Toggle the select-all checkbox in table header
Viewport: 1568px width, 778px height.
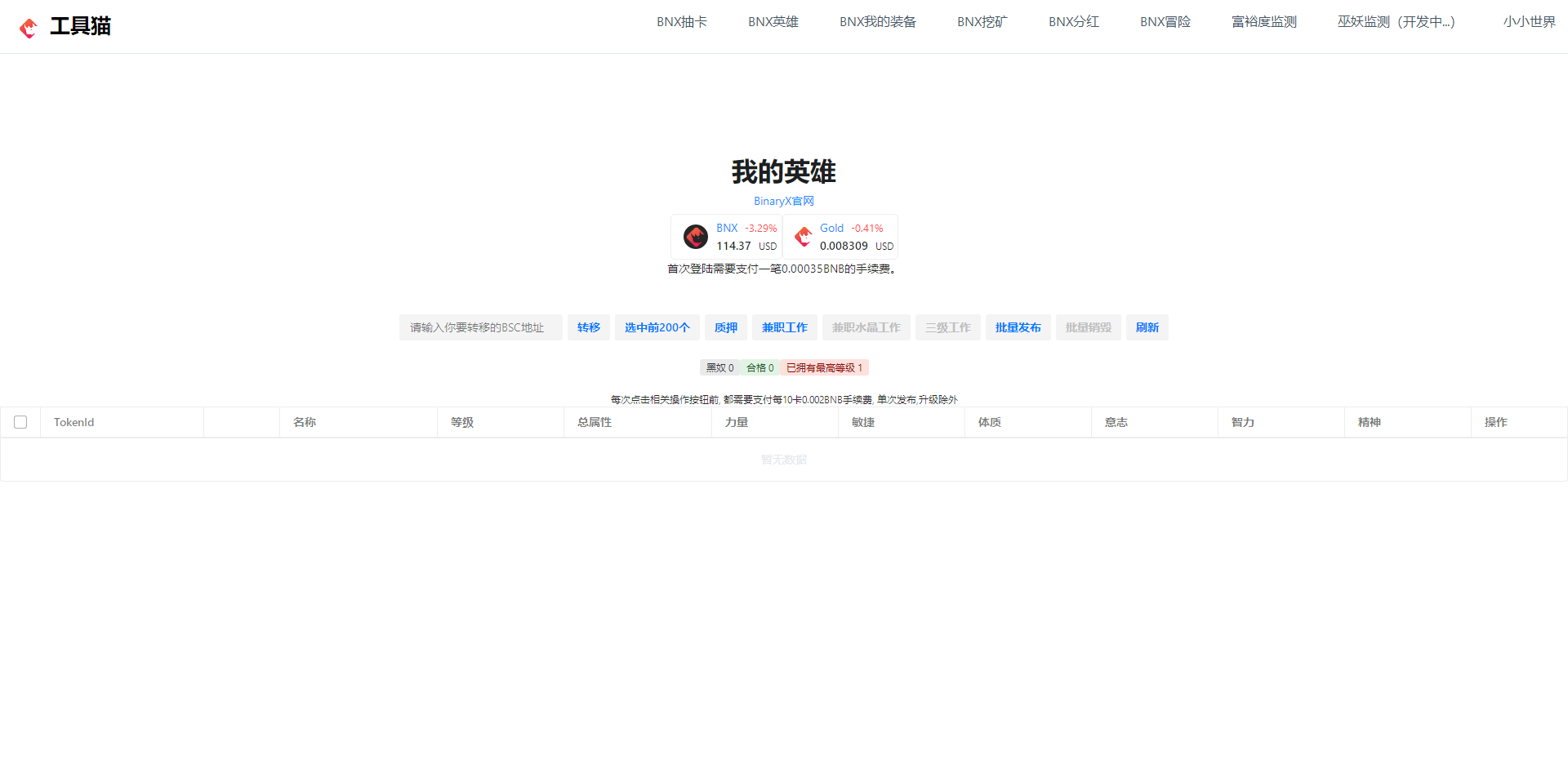[x=20, y=422]
